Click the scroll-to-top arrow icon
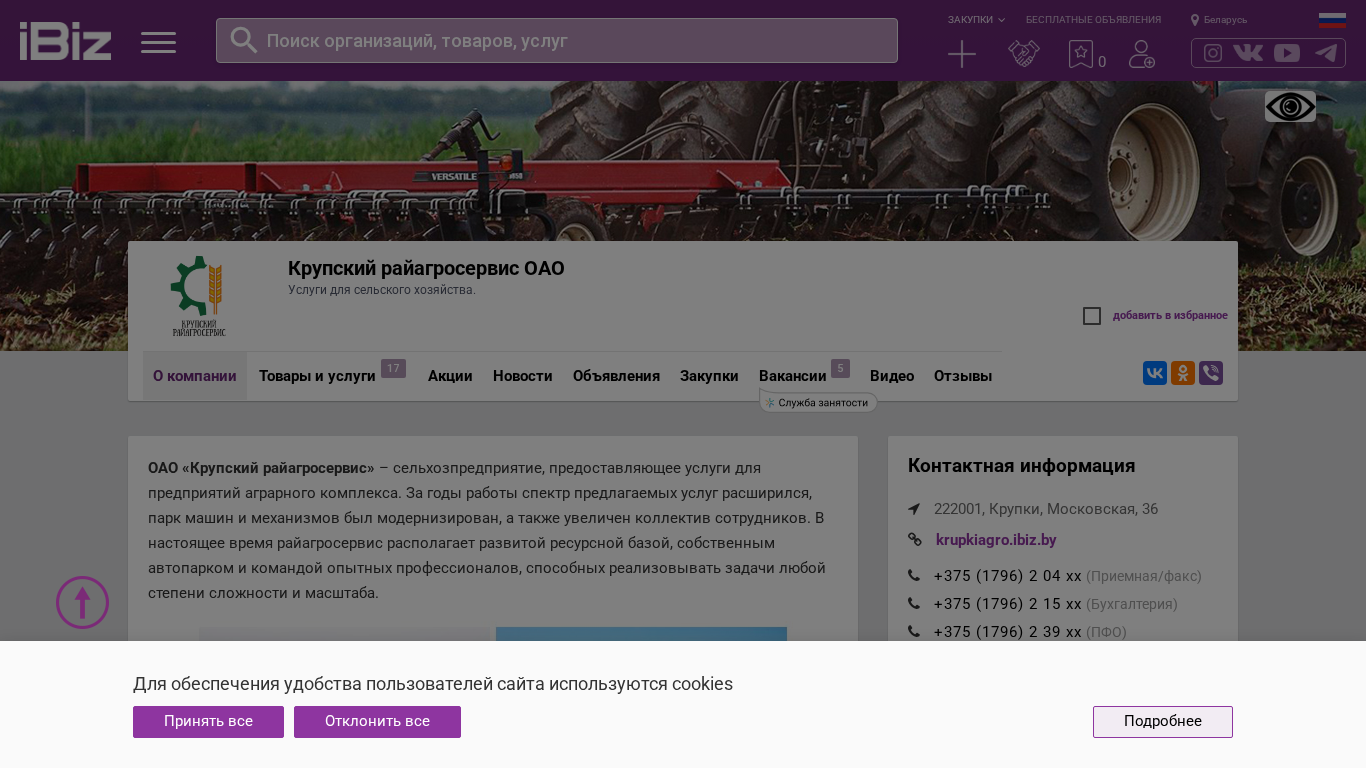 [82, 602]
